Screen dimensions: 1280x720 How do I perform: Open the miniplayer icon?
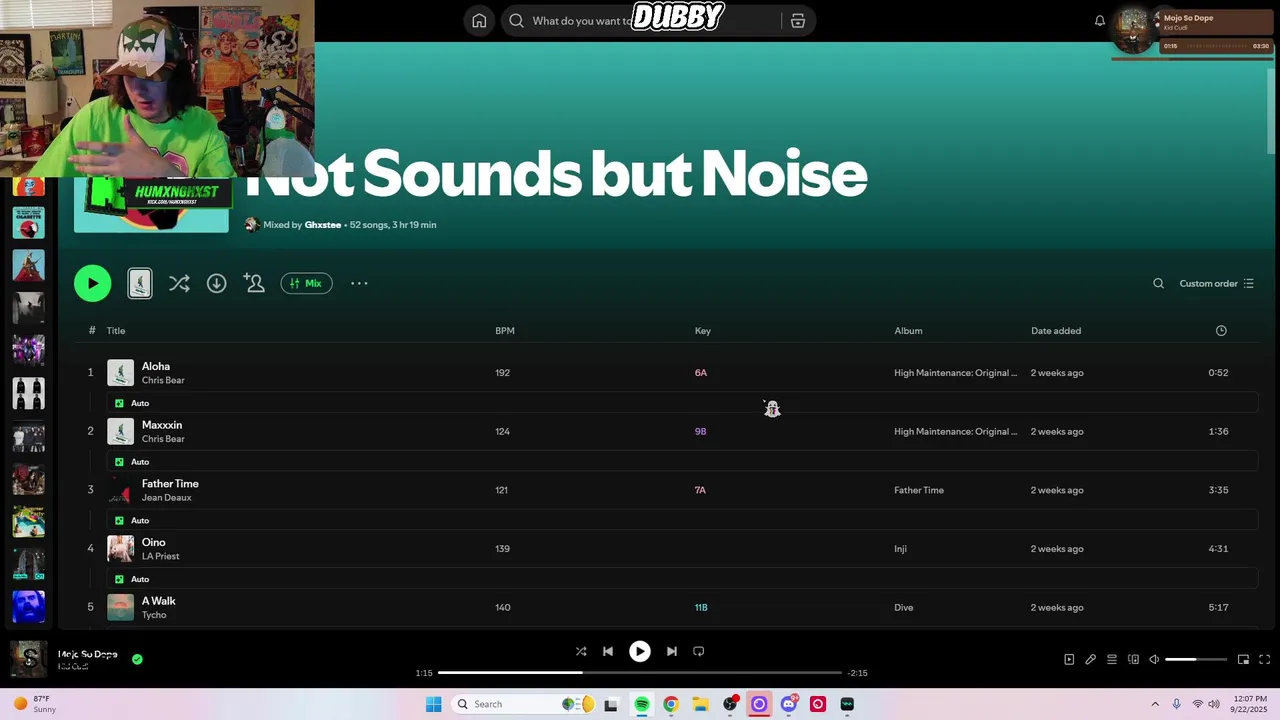click(1243, 659)
